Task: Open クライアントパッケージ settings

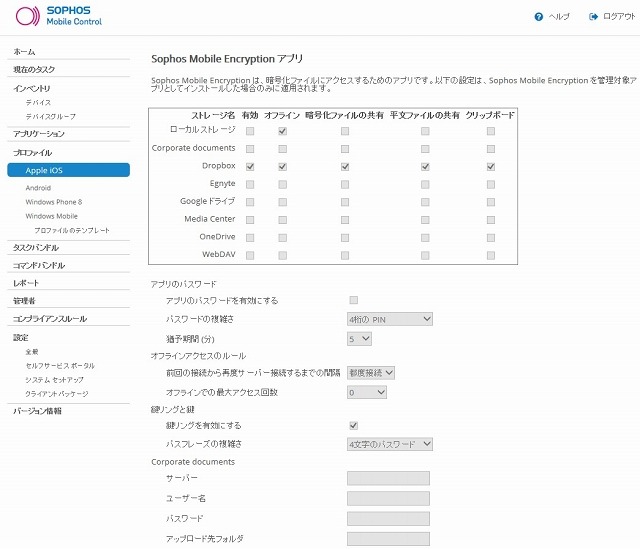Action: click(x=57, y=394)
